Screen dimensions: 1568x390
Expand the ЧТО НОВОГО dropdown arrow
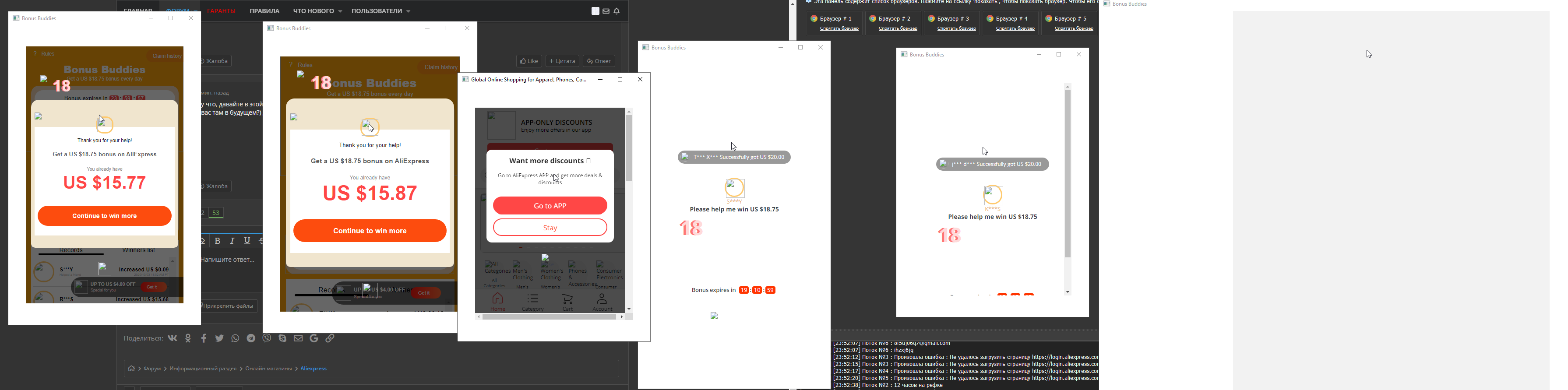coord(340,11)
